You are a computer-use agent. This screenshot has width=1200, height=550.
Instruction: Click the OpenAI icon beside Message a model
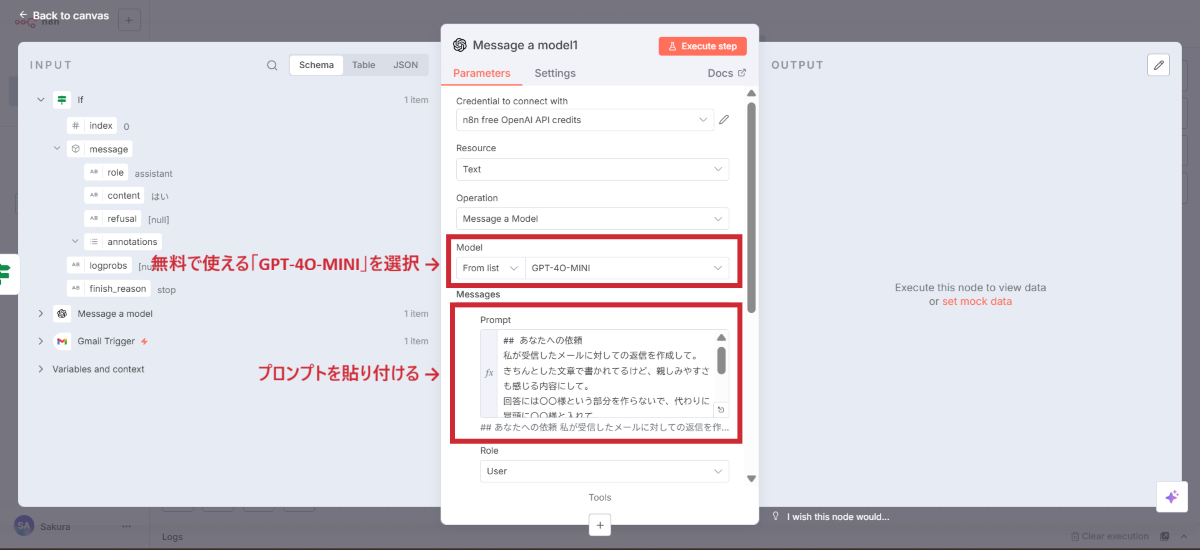[62, 314]
